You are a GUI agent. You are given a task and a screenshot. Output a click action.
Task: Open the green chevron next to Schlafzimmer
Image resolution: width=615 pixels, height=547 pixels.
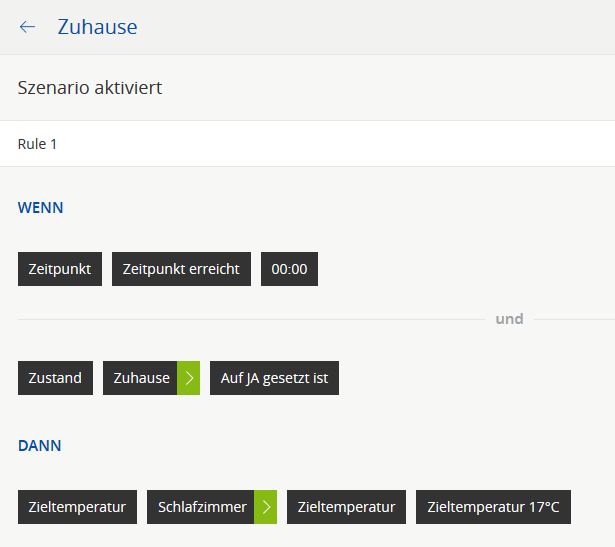tap(266, 507)
